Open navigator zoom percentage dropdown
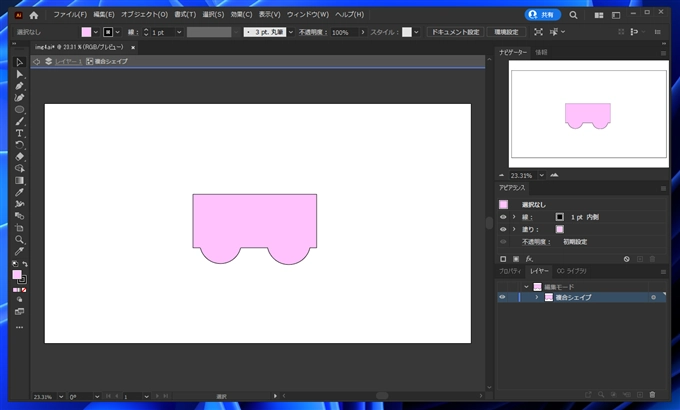This screenshot has width=680, height=410. coord(542,175)
